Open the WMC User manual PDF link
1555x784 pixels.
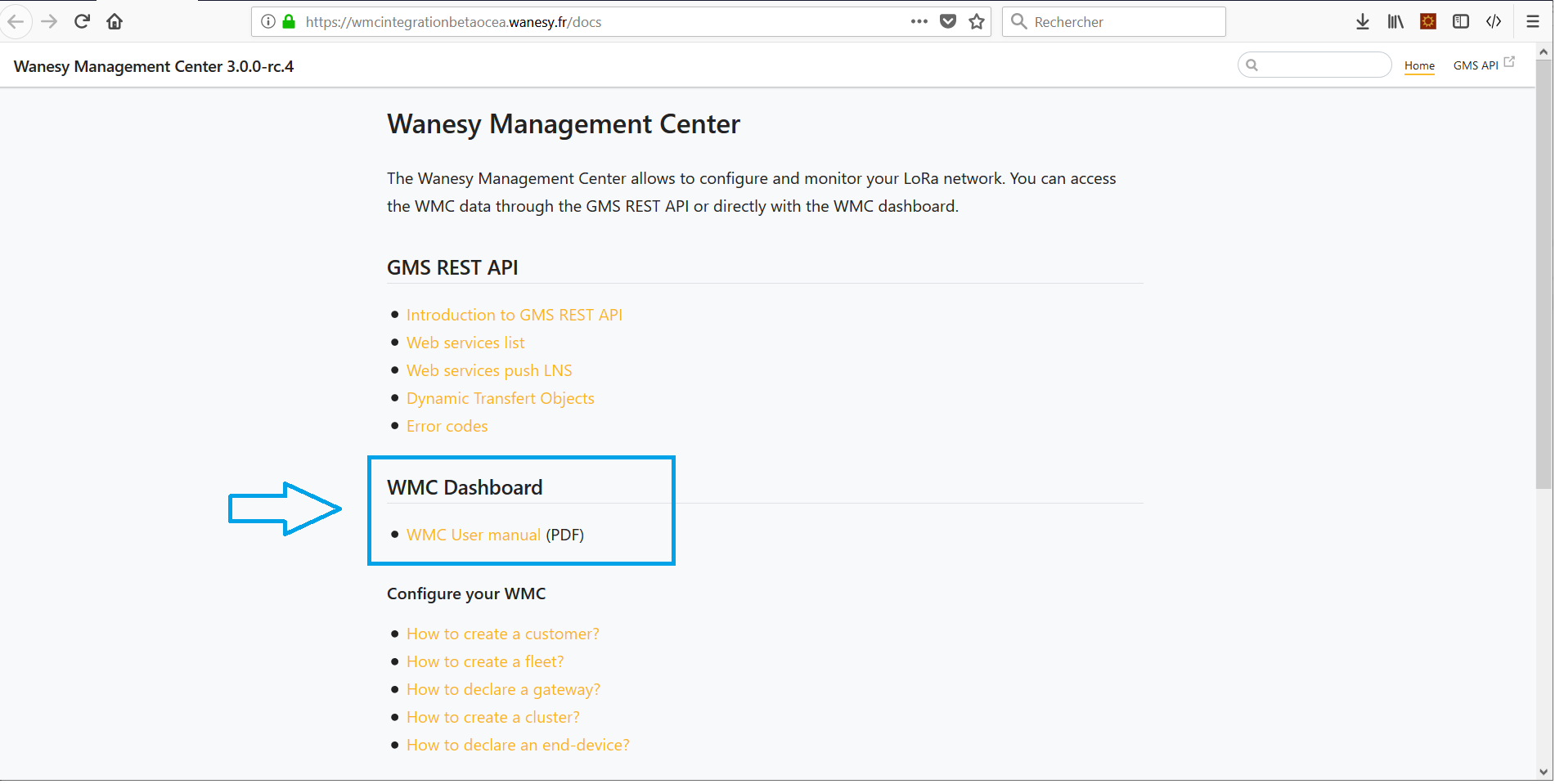point(473,535)
